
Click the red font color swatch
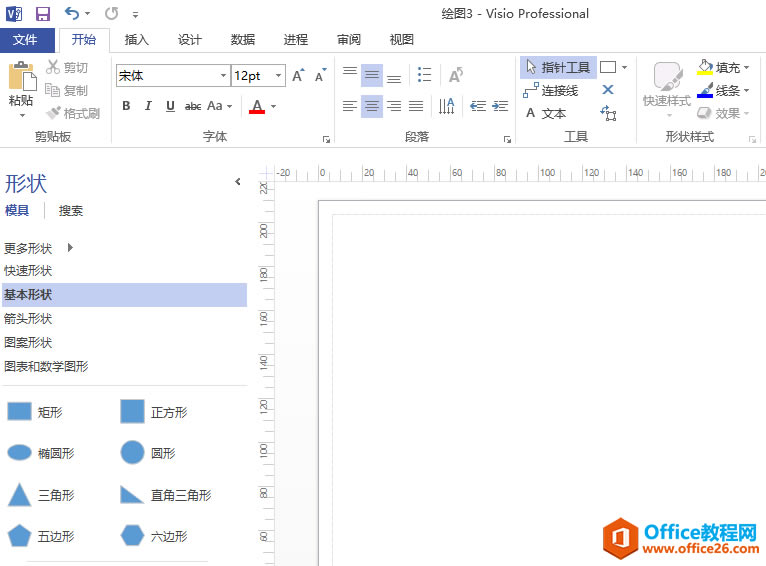257,106
